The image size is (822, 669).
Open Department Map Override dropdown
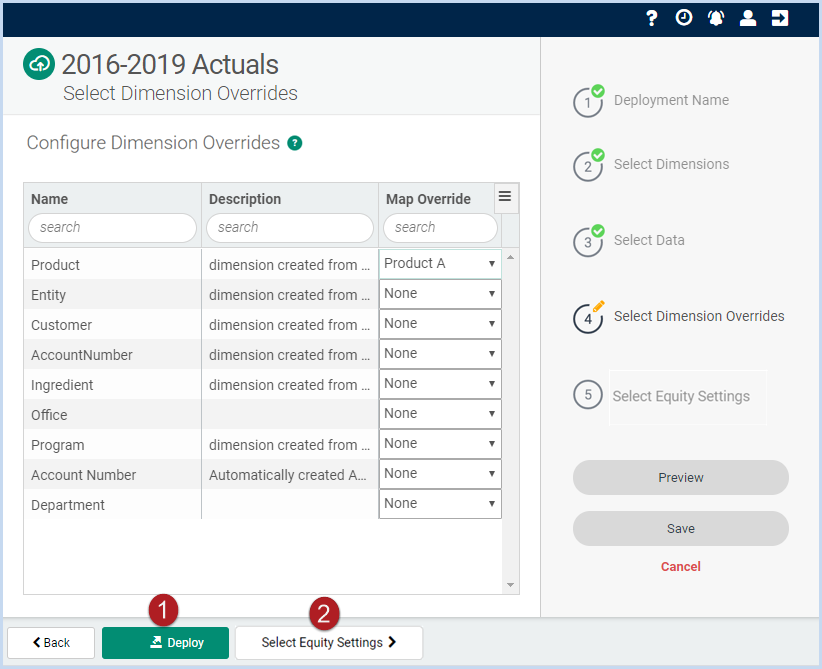pyautogui.click(x=440, y=503)
